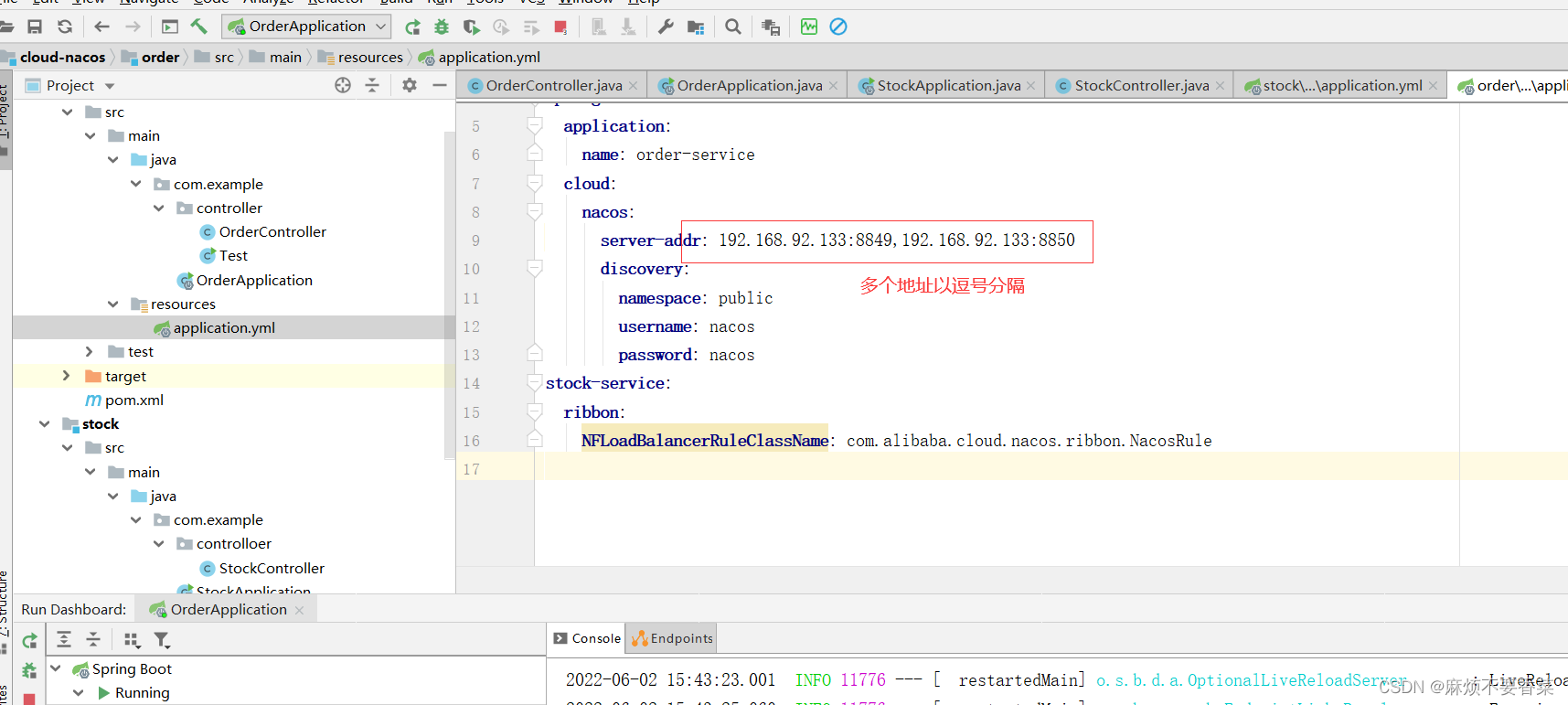
Task: Rerun OrderApplication from the main toolbar
Action: (x=412, y=27)
